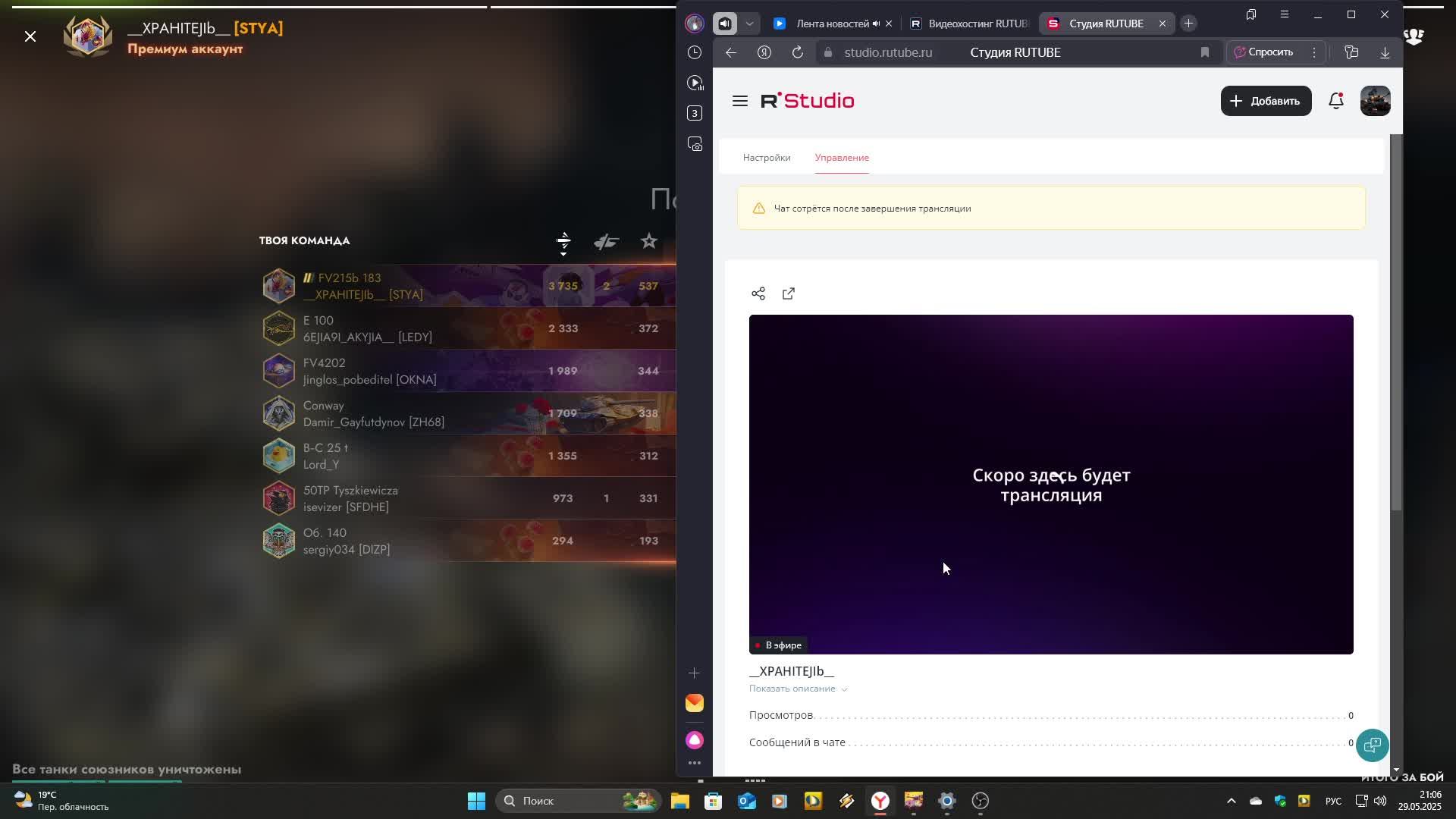Open Yandex Mail sidebar icon
Viewport: 1456px width, 819px height.
[695, 703]
